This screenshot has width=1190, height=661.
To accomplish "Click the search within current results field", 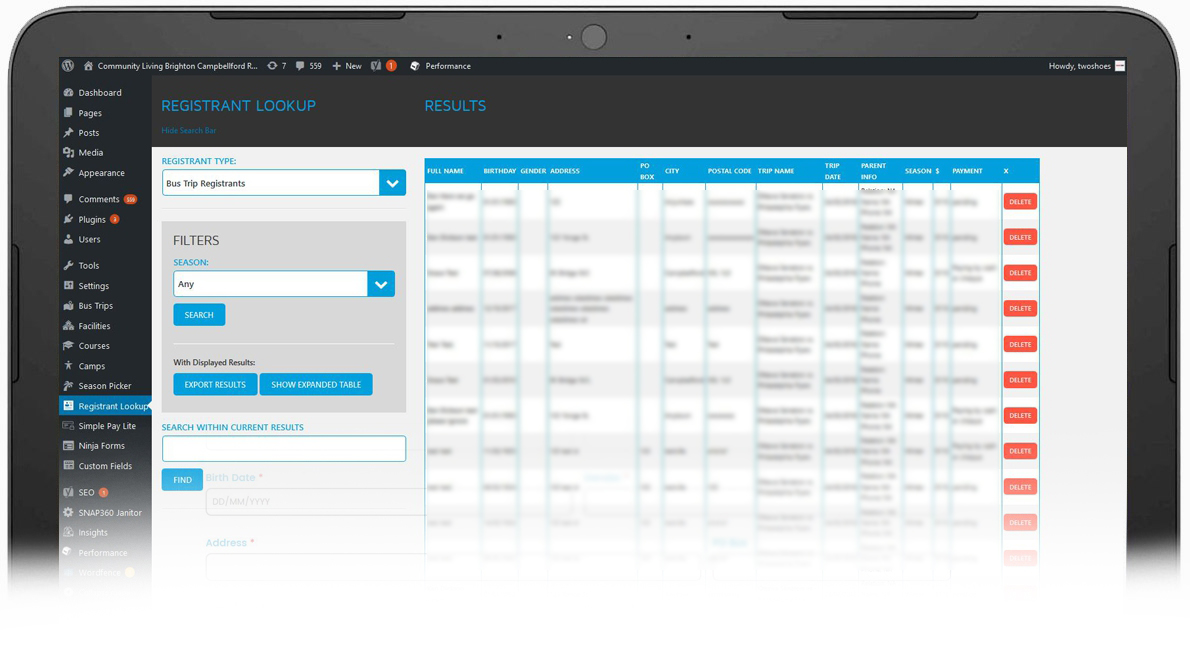I will coord(284,449).
